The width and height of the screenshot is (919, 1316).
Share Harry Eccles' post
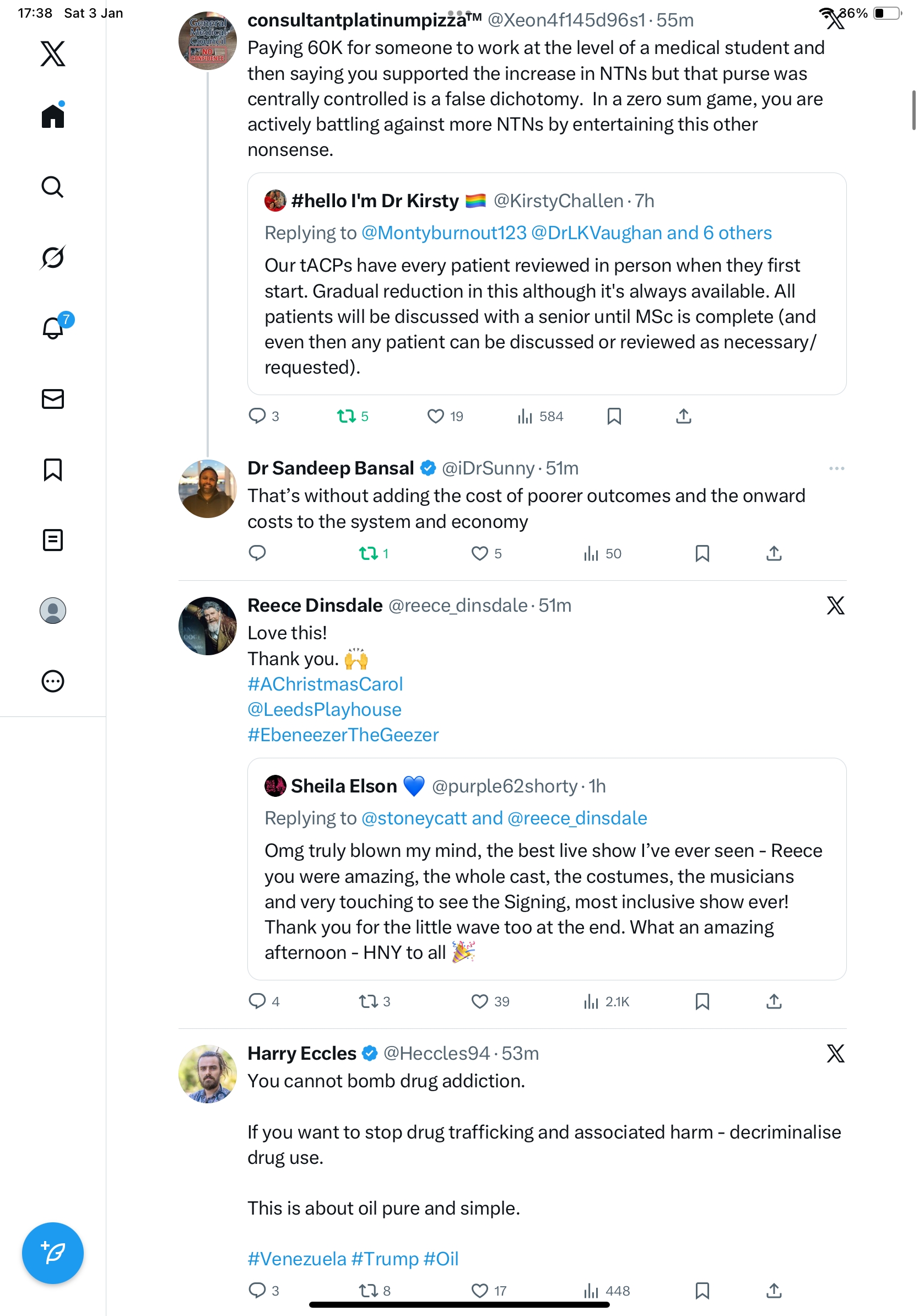(x=774, y=1290)
